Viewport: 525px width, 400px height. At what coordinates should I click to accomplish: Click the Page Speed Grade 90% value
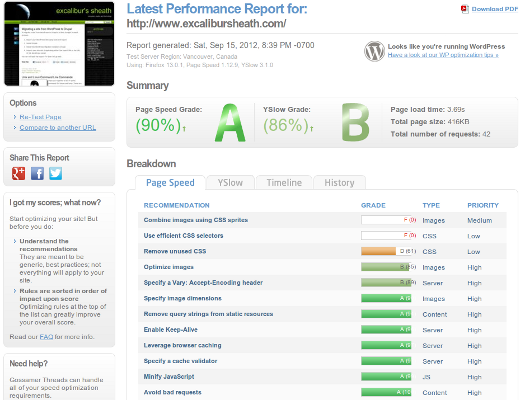point(158,126)
